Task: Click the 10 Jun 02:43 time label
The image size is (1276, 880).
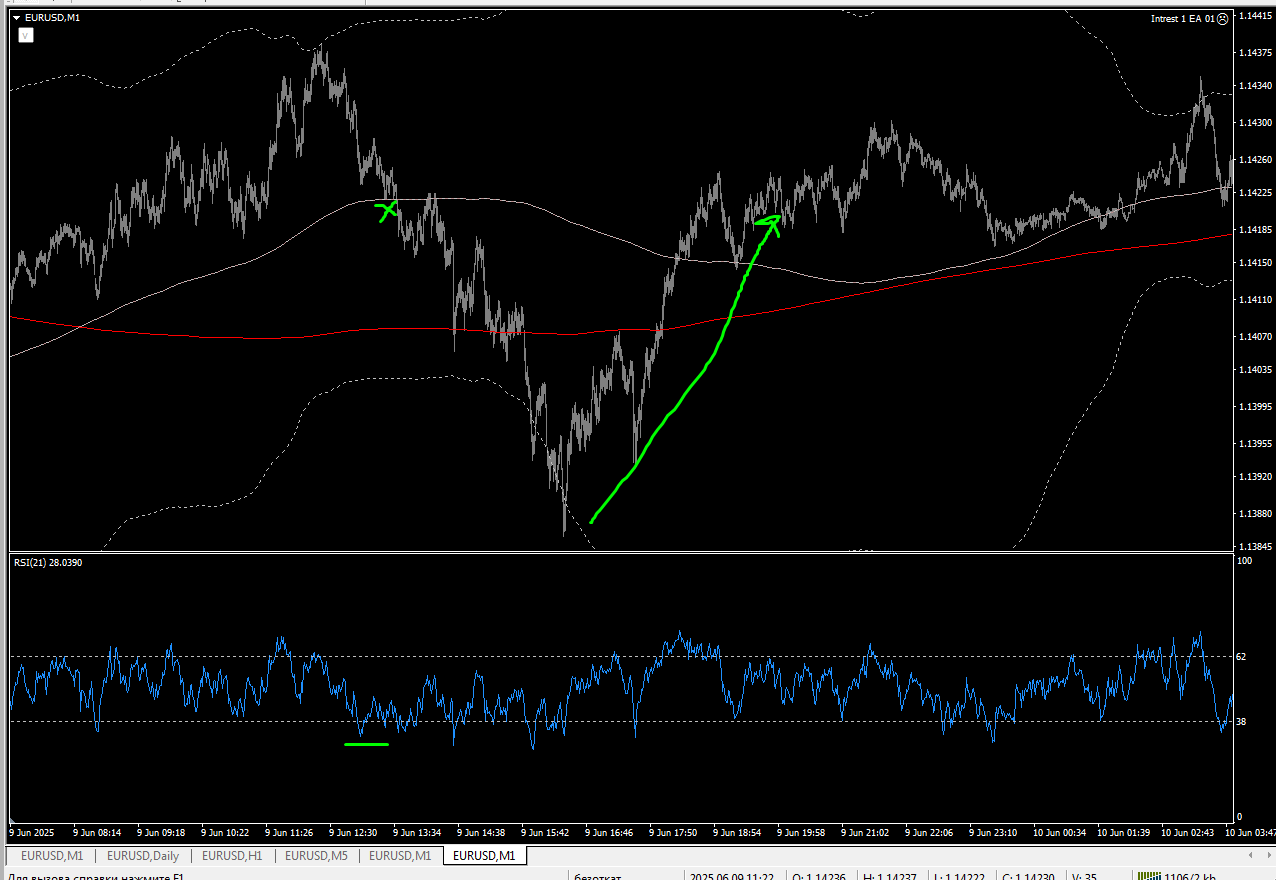Action: pos(1187,832)
